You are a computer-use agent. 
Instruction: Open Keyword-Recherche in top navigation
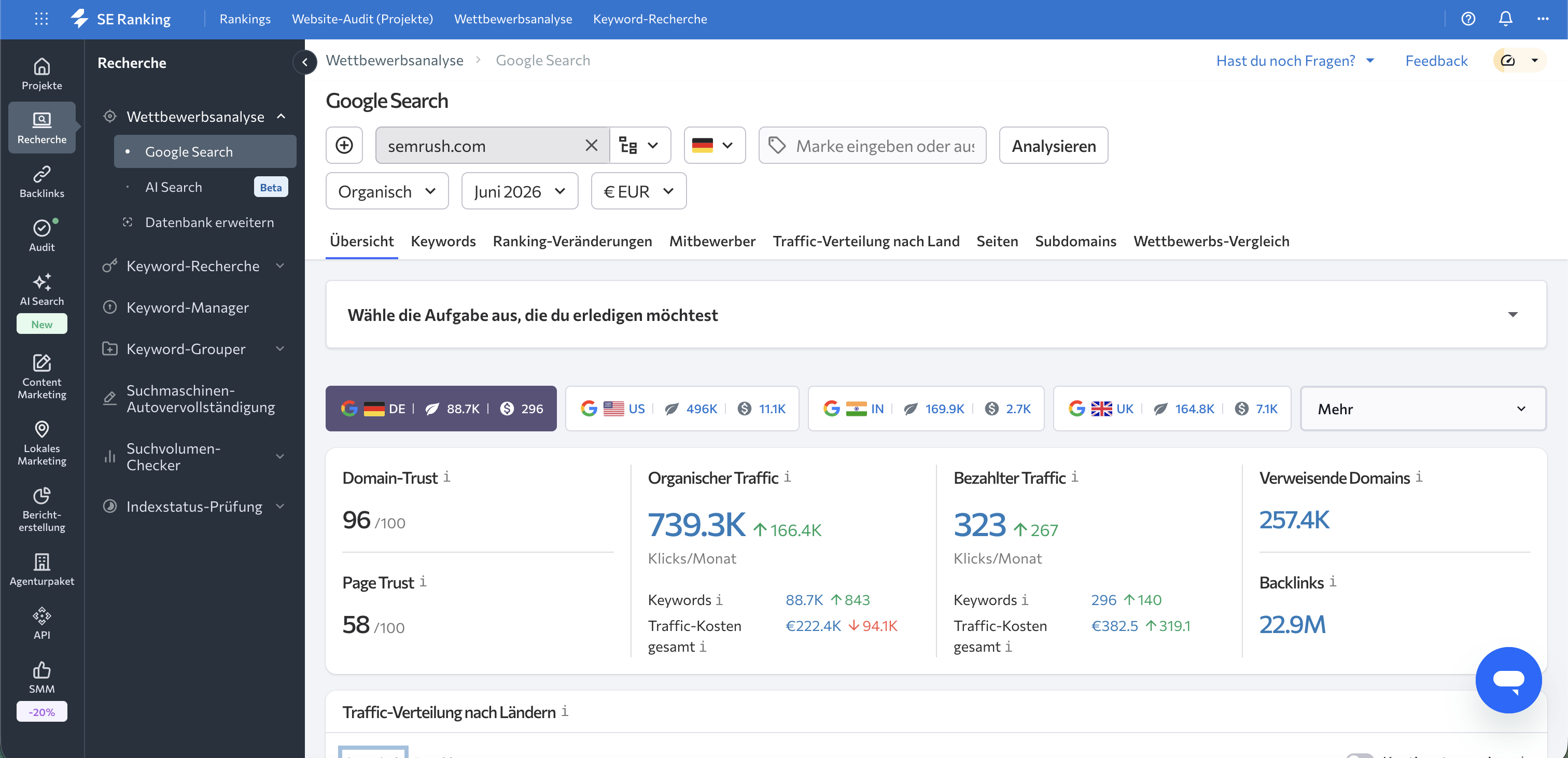point(650,19)
